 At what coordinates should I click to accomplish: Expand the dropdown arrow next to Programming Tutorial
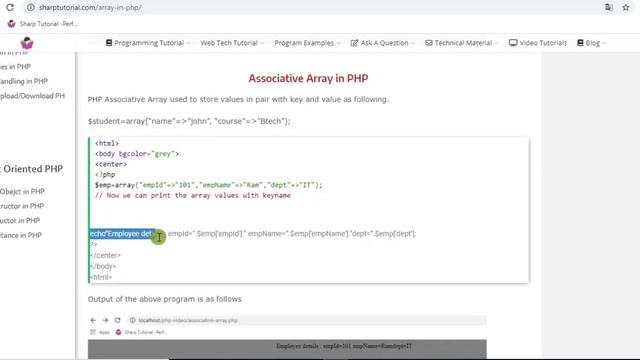tap(188, 43)
